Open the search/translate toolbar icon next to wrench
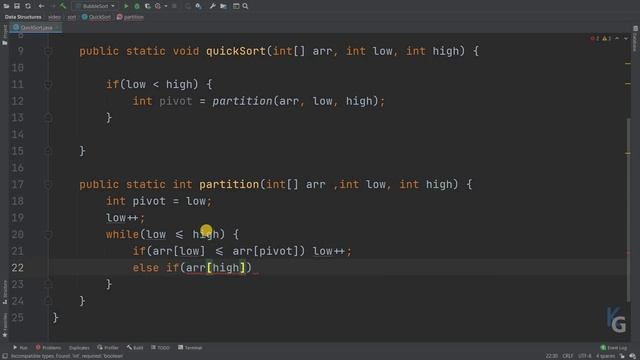This screenshot has height=360, width=640. coord(198,6)
